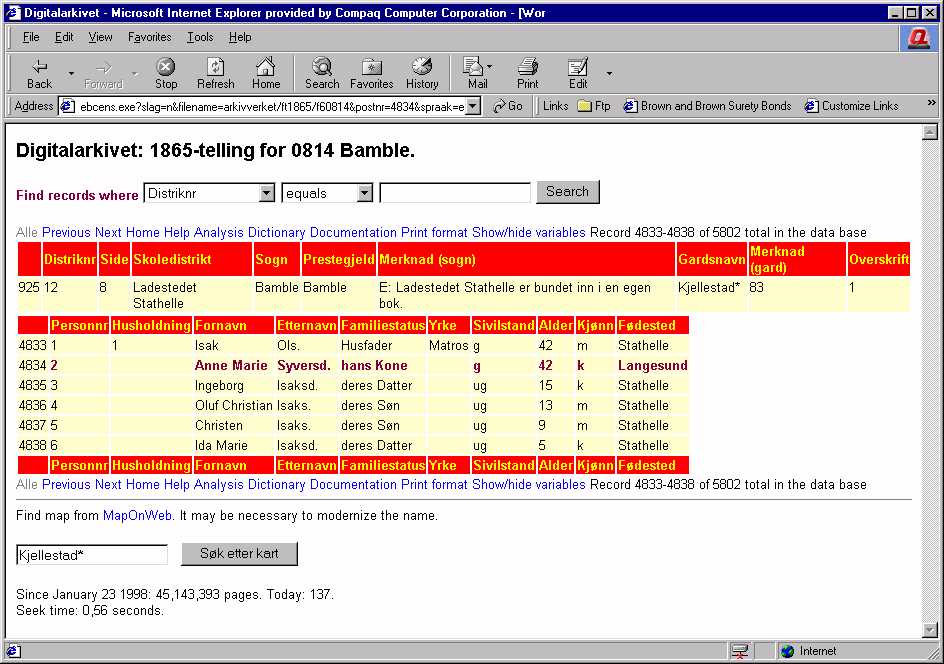
Task: Click the top Familiestatus column header
Action: tap(383, 326)
